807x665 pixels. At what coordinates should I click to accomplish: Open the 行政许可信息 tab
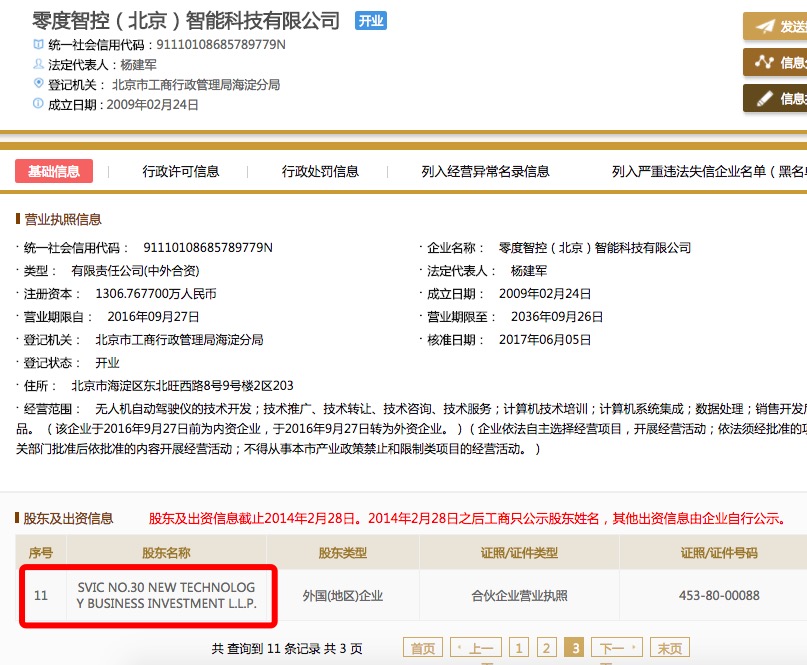coord(181,171)
